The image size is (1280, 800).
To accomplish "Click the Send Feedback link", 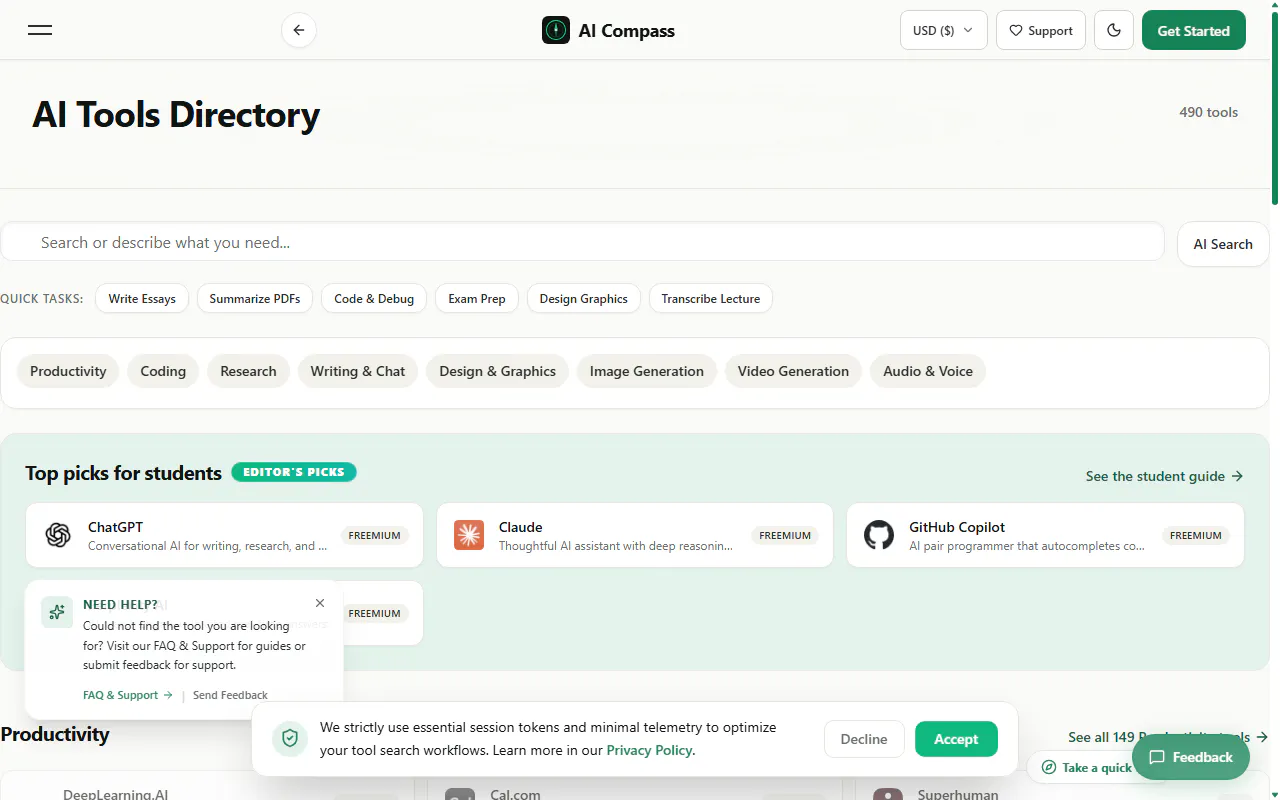I will (230, 695).
